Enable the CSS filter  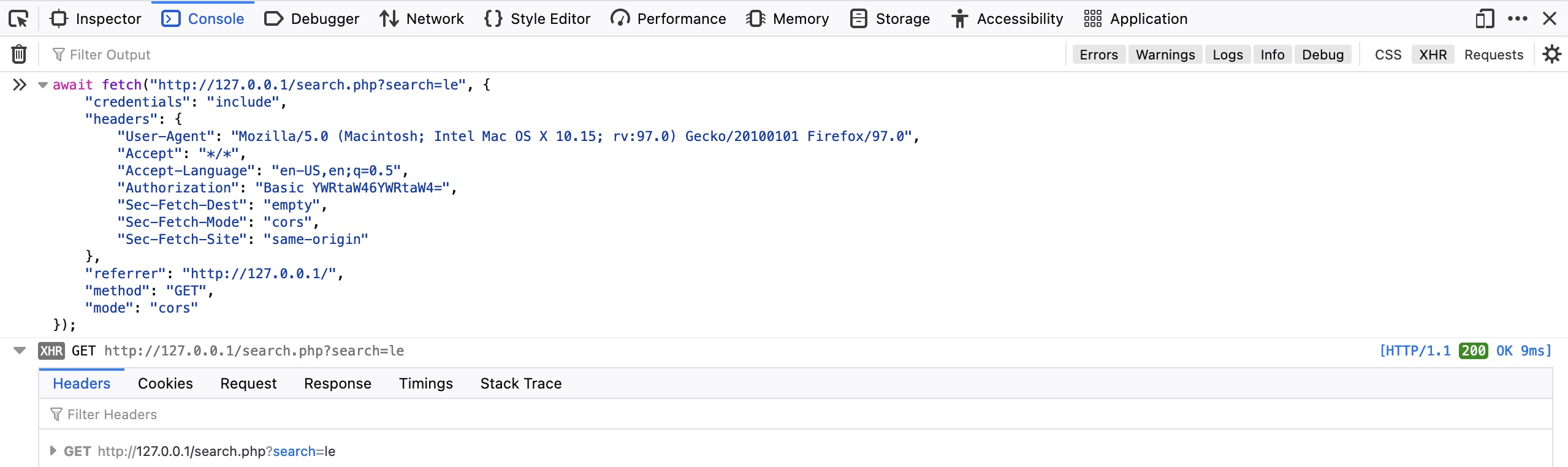1388,55
